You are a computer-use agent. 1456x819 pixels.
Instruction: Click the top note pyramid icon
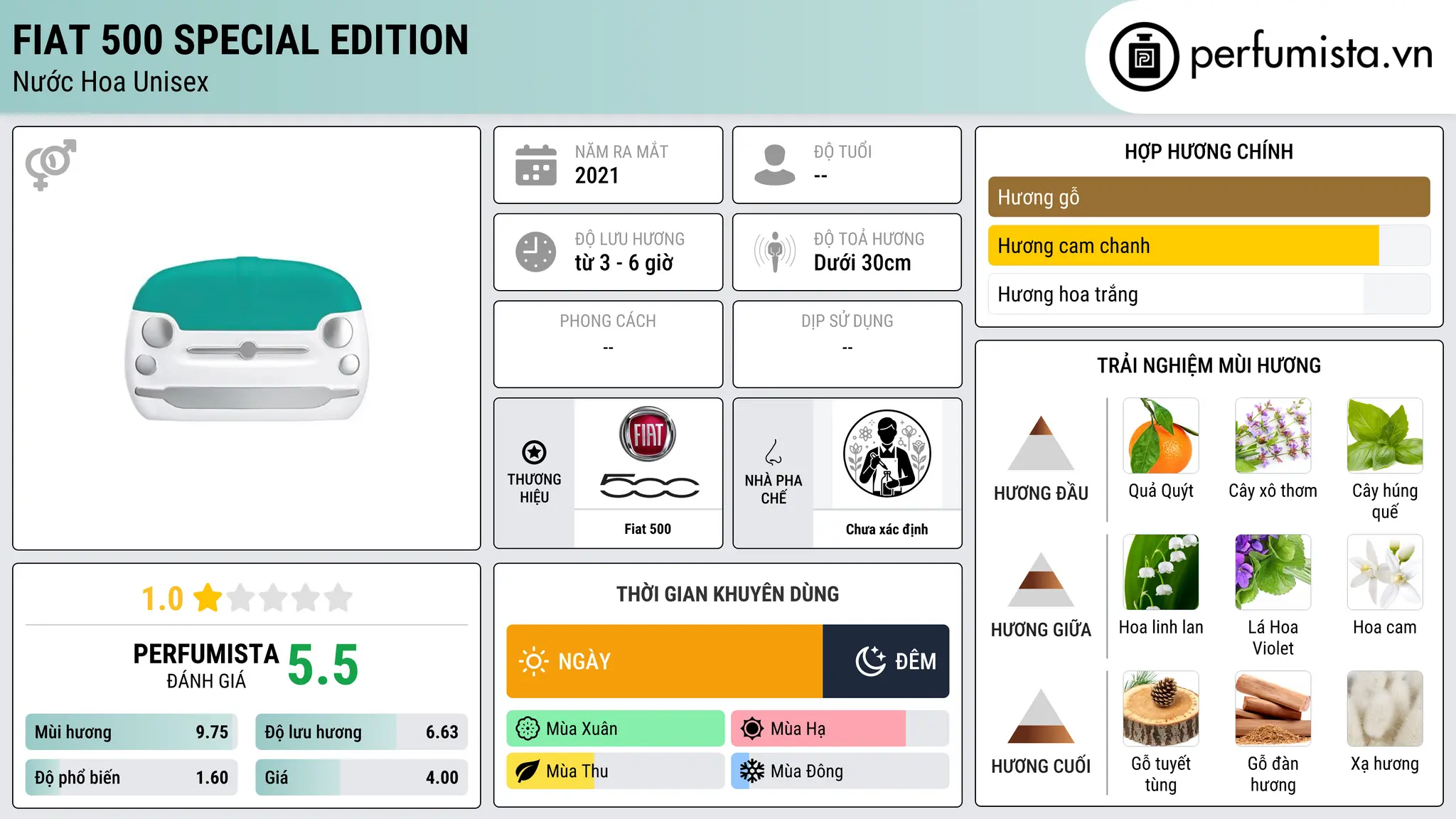[x=1041, y=443]
